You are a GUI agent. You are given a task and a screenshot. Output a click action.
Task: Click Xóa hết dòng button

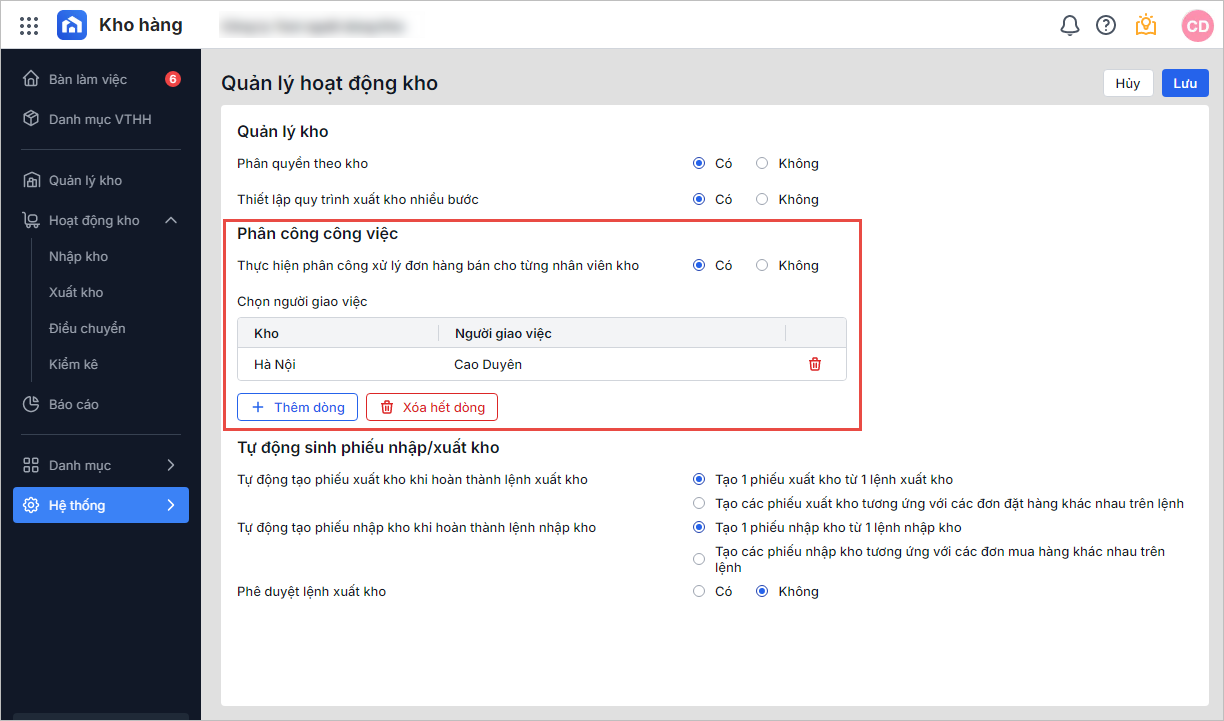(x=432, y=407)
